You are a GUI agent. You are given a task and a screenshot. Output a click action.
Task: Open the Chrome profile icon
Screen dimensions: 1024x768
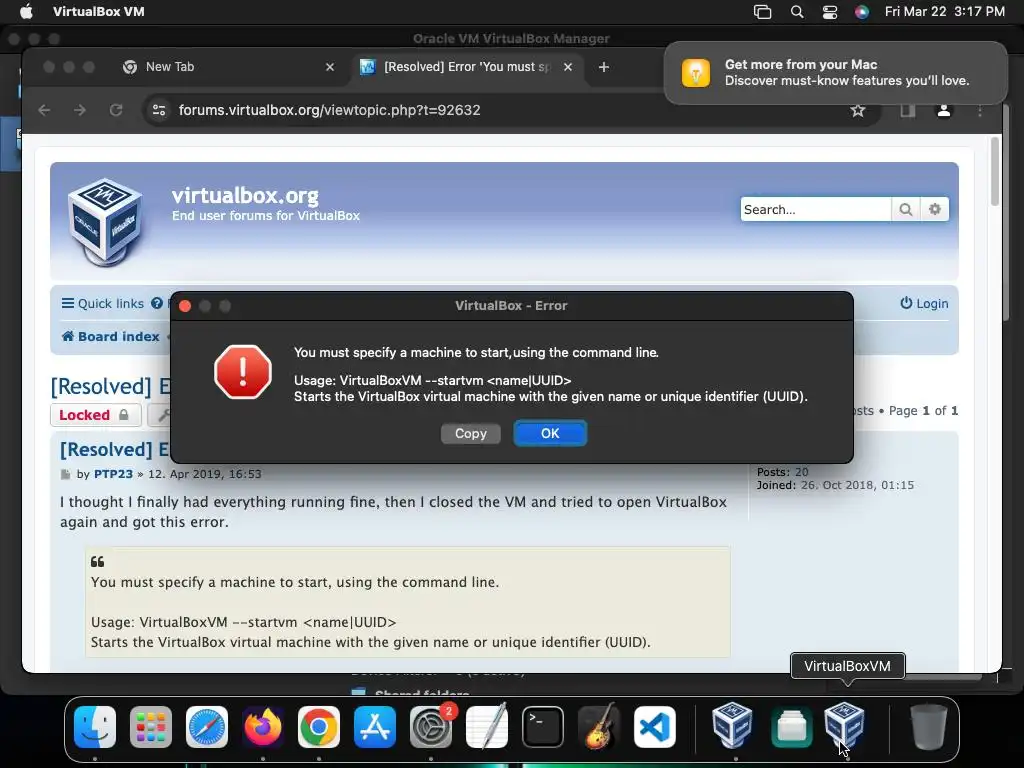point(944,110)
